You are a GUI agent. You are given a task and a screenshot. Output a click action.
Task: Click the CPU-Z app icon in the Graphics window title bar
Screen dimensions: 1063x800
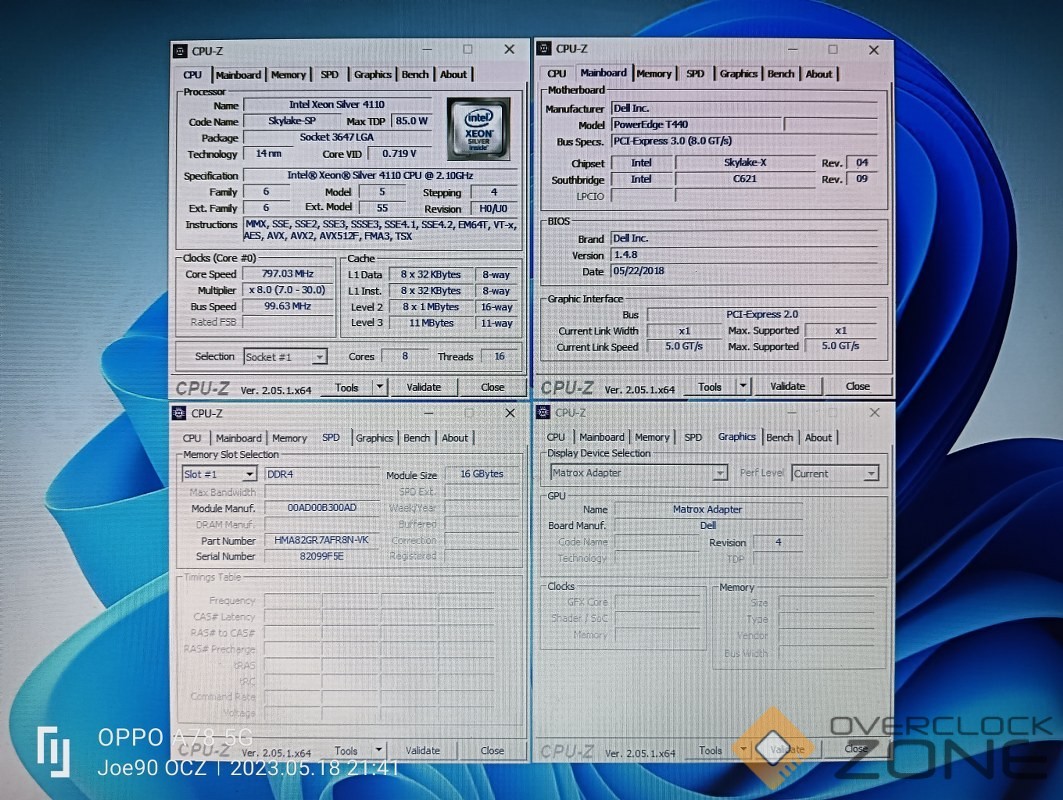(x=544, y=412)
